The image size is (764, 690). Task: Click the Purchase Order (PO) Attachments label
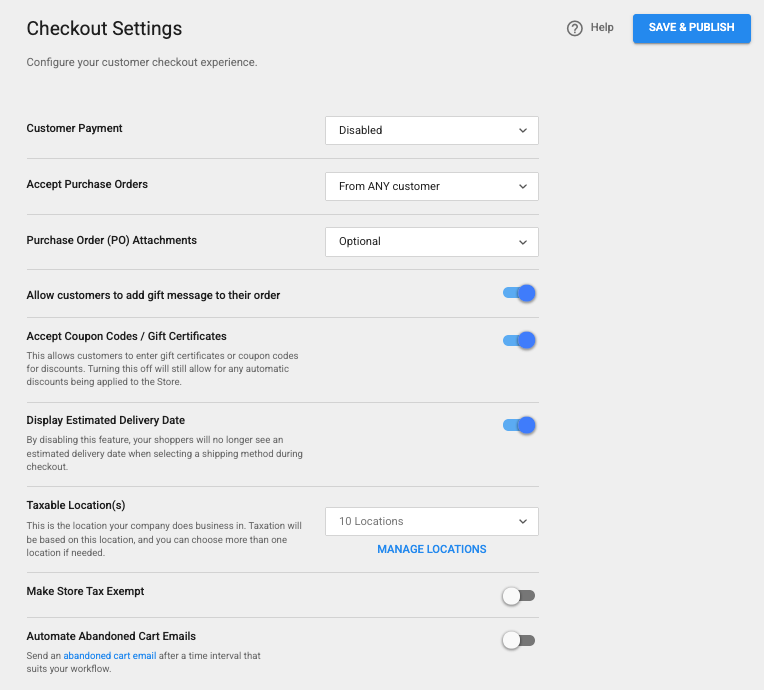[112, 240]
